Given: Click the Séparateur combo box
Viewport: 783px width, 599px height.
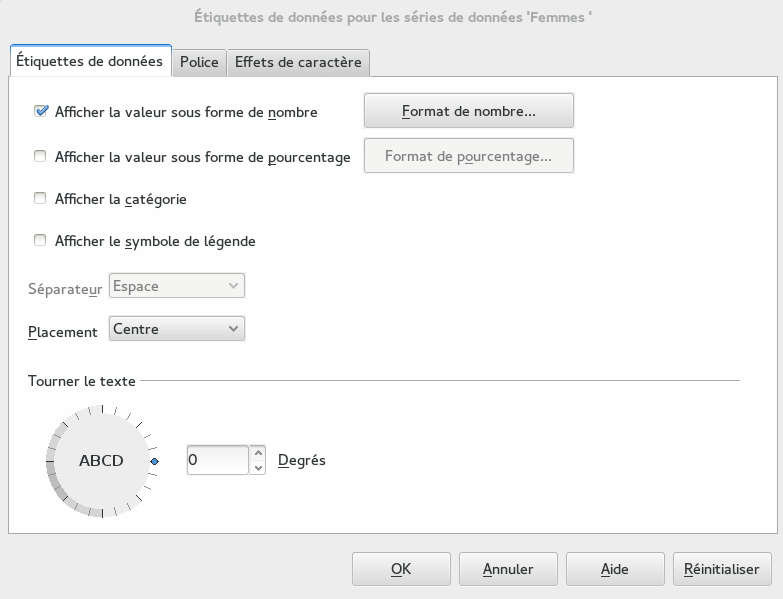Looking at the screenshot, I should tap(176, 286).
